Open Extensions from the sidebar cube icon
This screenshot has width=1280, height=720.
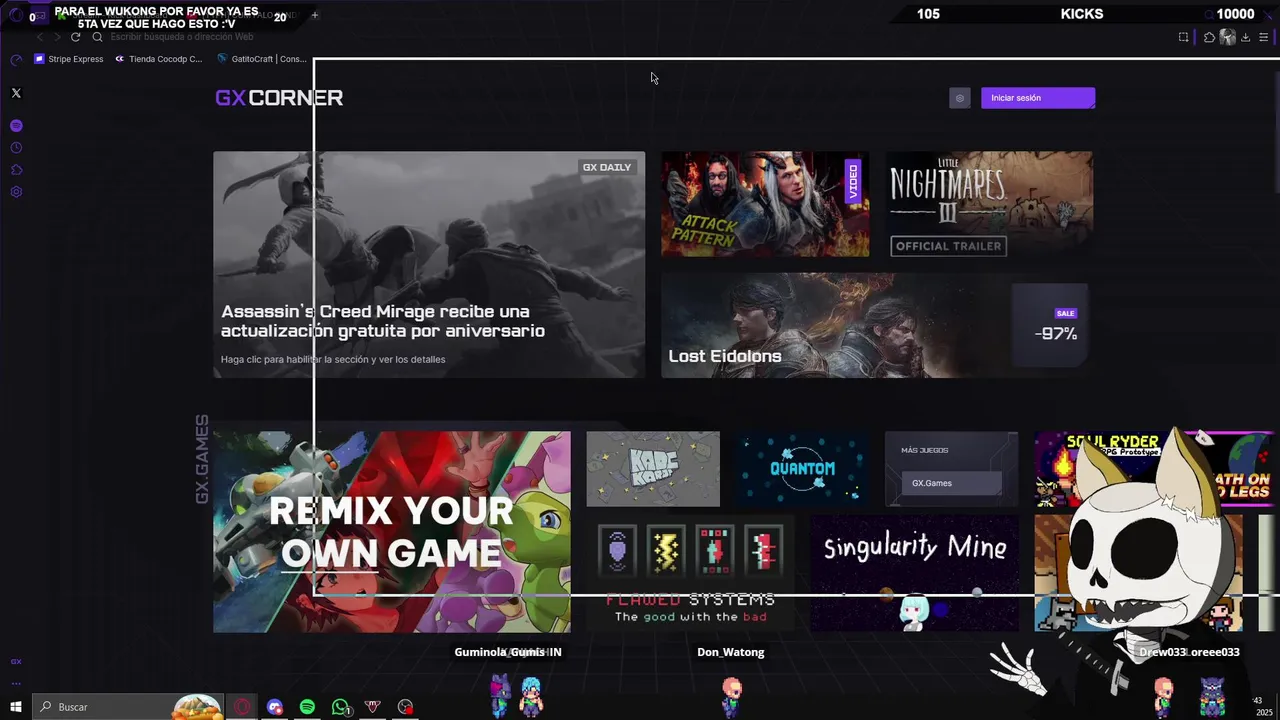tap(16, 170)
